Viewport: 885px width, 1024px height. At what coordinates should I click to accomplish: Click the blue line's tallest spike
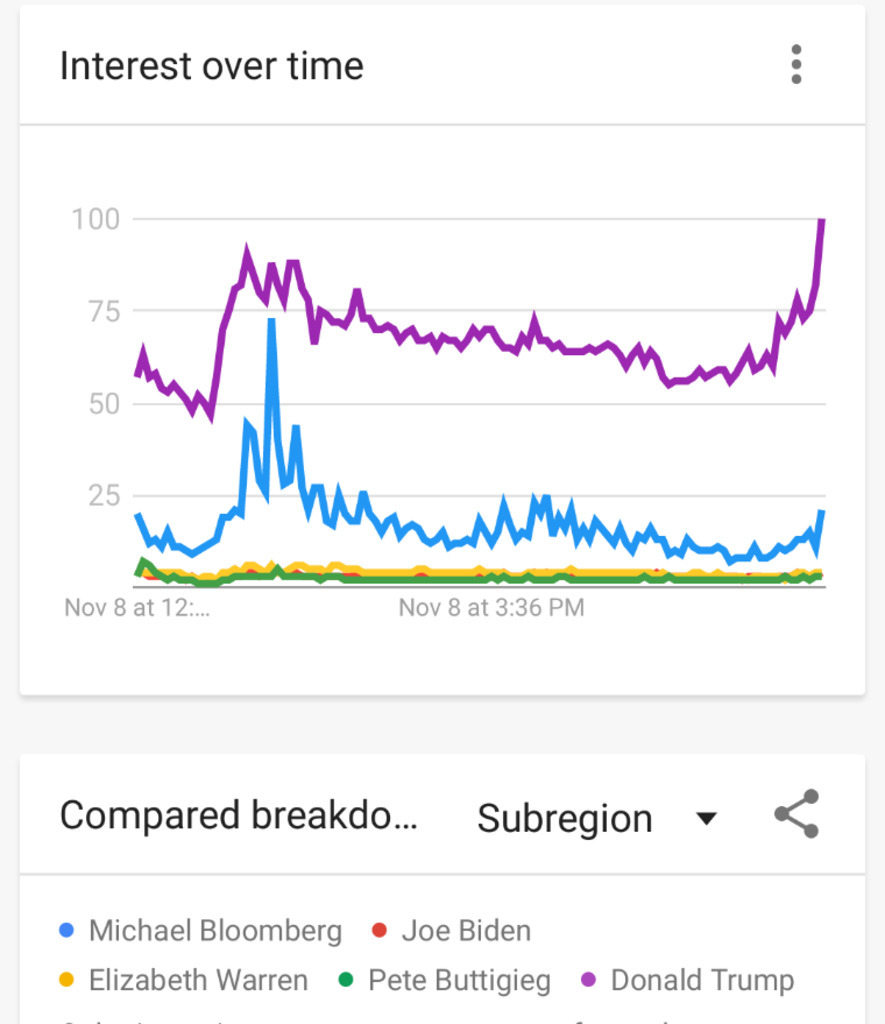click(x=271, y=322)
